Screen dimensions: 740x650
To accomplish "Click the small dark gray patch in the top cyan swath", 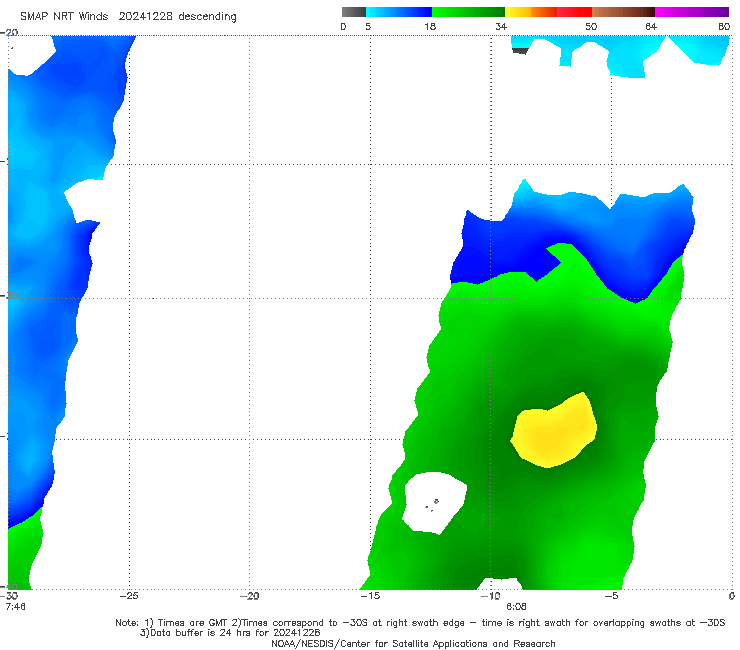I will click(520, 51).
